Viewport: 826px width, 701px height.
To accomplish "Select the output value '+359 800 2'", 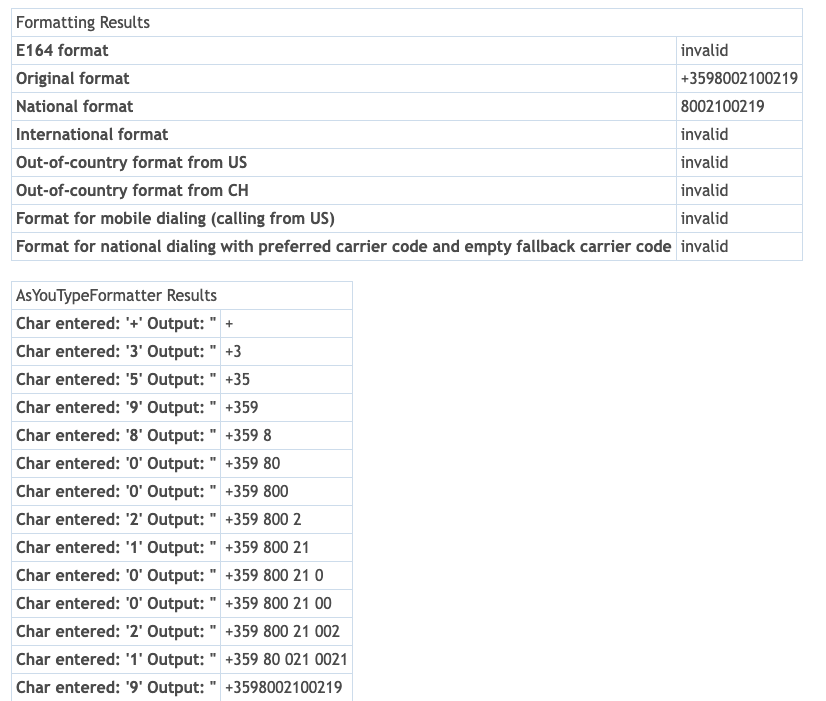I will [263, 519].
